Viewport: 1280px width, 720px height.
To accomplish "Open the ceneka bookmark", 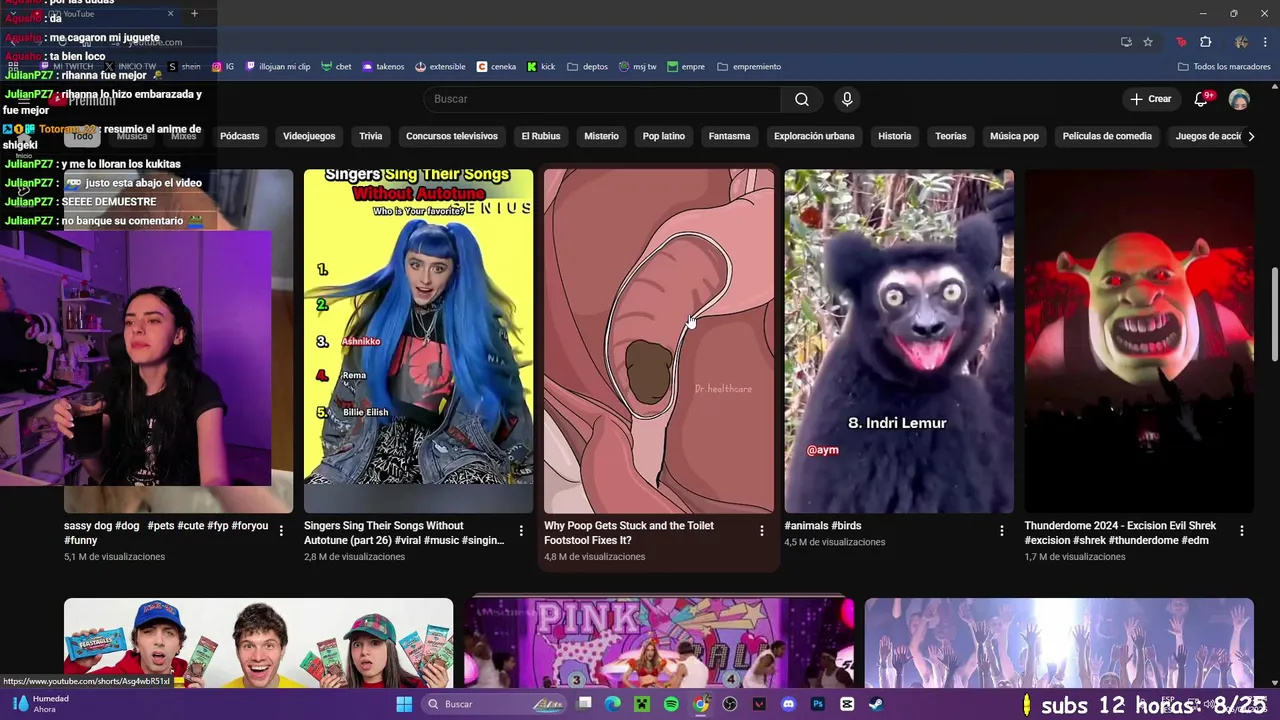I will point(497,67).
